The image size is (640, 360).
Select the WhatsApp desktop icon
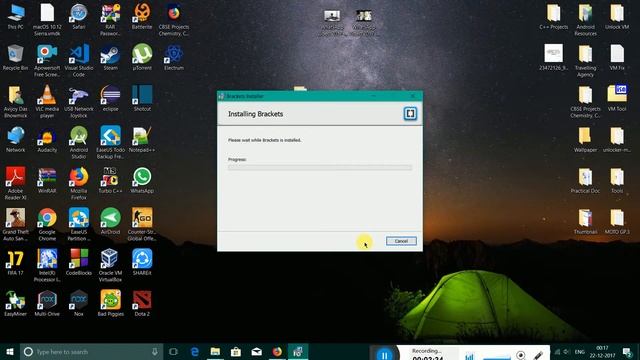142,181
